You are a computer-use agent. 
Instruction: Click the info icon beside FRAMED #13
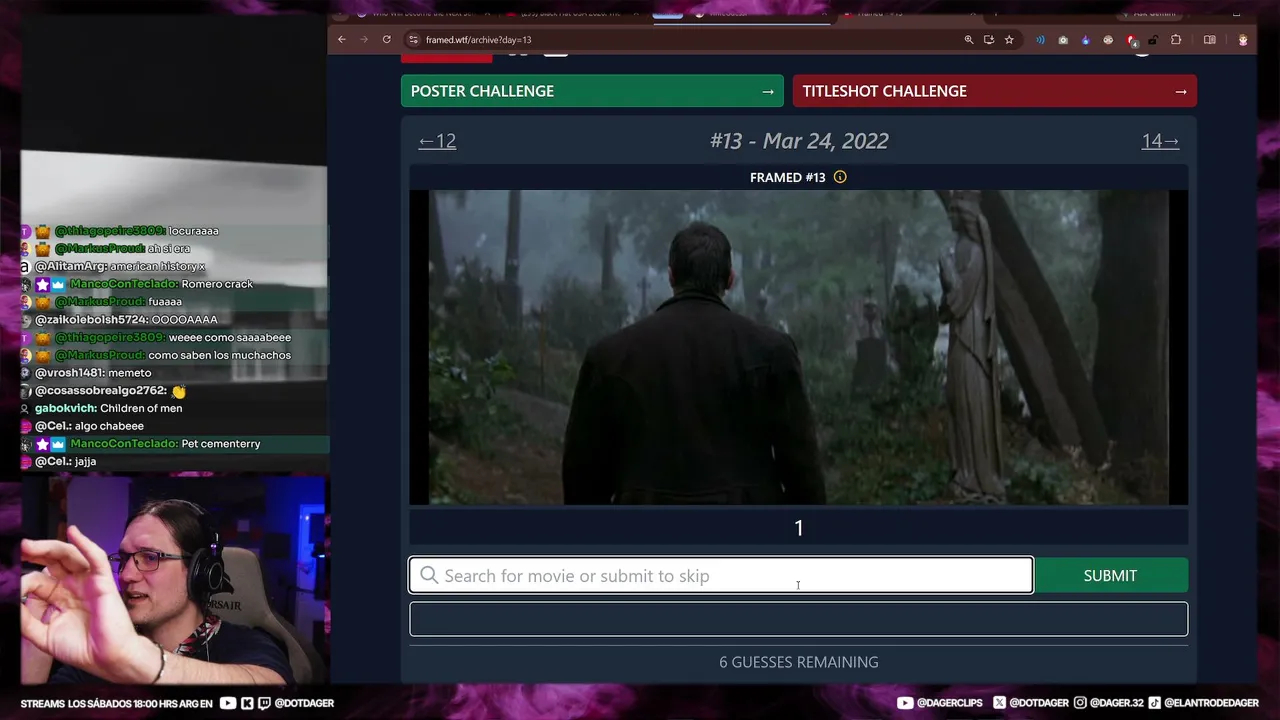tap(840, 177)
